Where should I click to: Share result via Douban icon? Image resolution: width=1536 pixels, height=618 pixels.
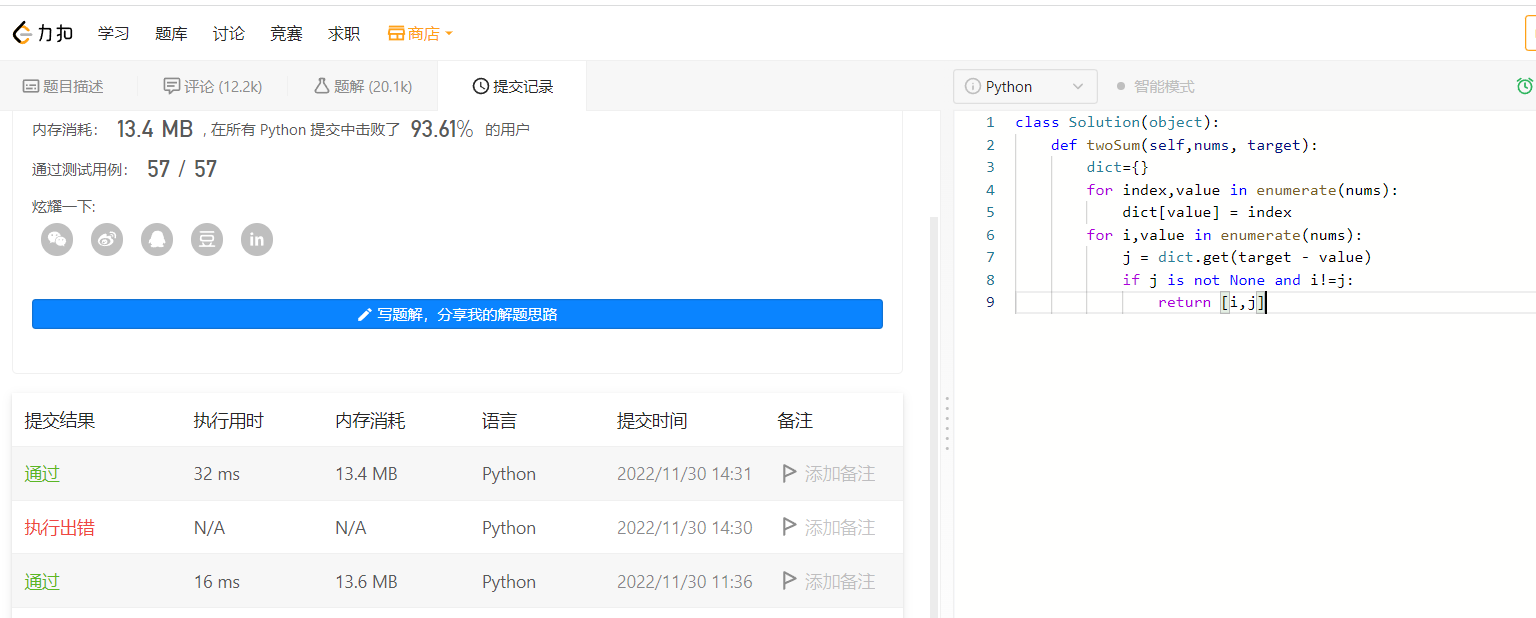pyautogui.click(x=207, y=239)
